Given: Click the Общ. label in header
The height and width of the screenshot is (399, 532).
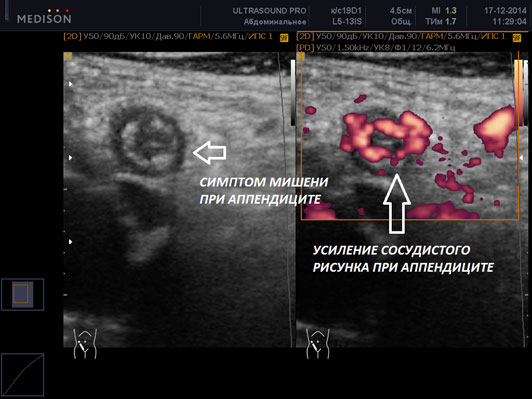Looking at the screenshot, I should coord(401,22).
